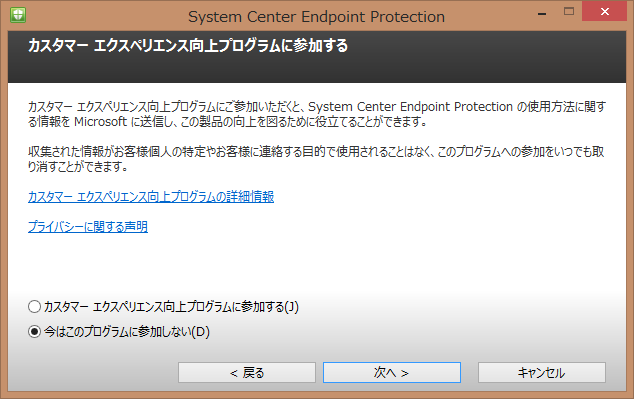Click the カスタマー エクスペリエンス向上プログラムに参加する(J) label text
This screenshot has height=399, width=634.
click(171, 307)
